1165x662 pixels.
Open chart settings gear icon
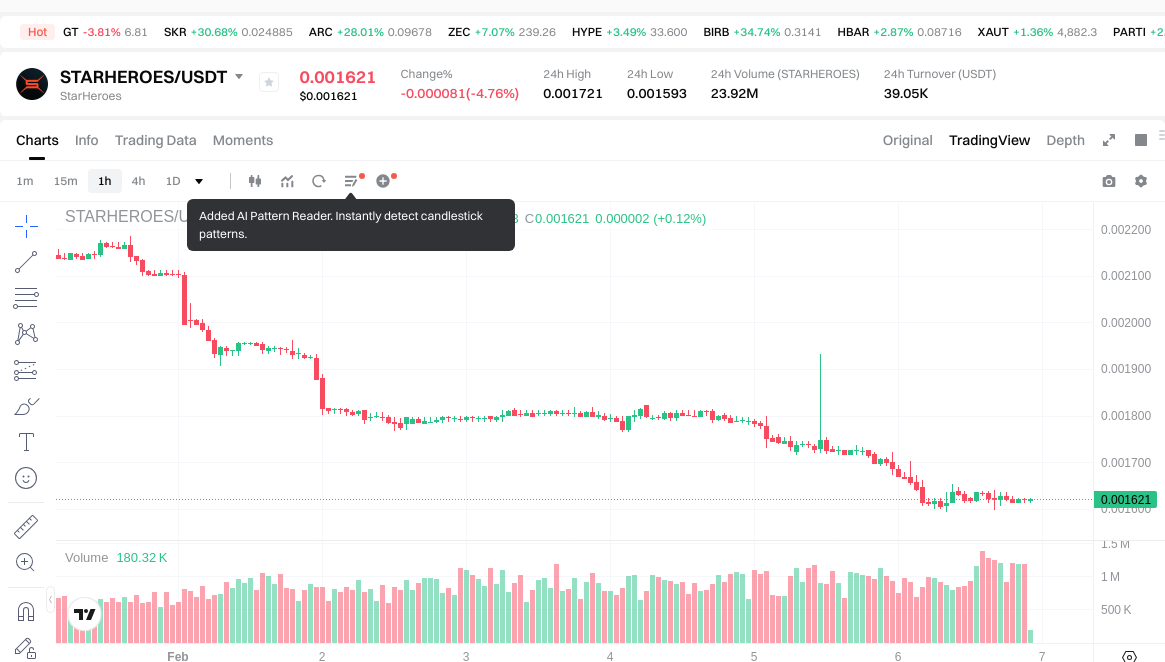point(1140,181)
